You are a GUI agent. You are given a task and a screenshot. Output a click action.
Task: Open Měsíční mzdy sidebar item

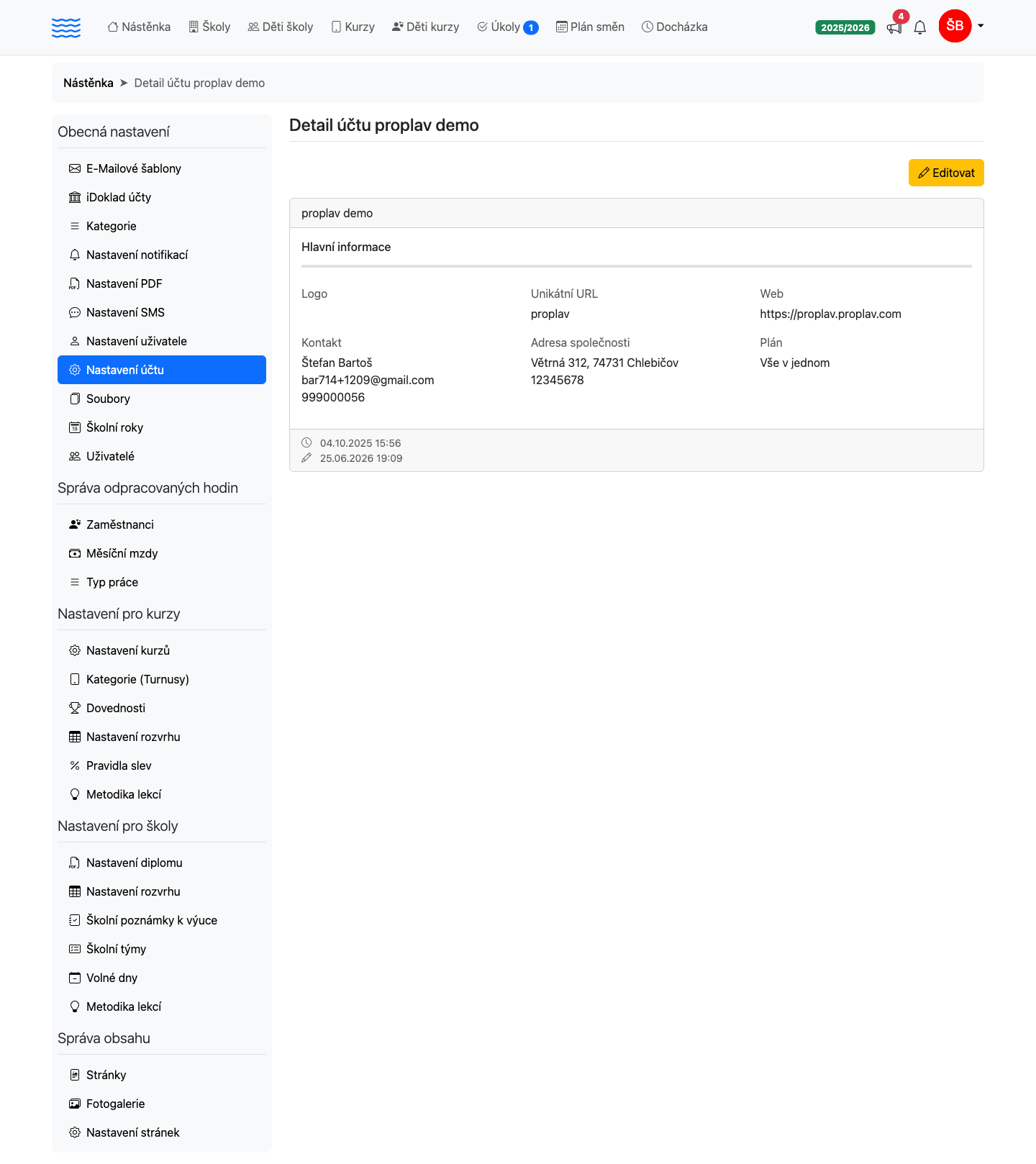pos(162,553)
